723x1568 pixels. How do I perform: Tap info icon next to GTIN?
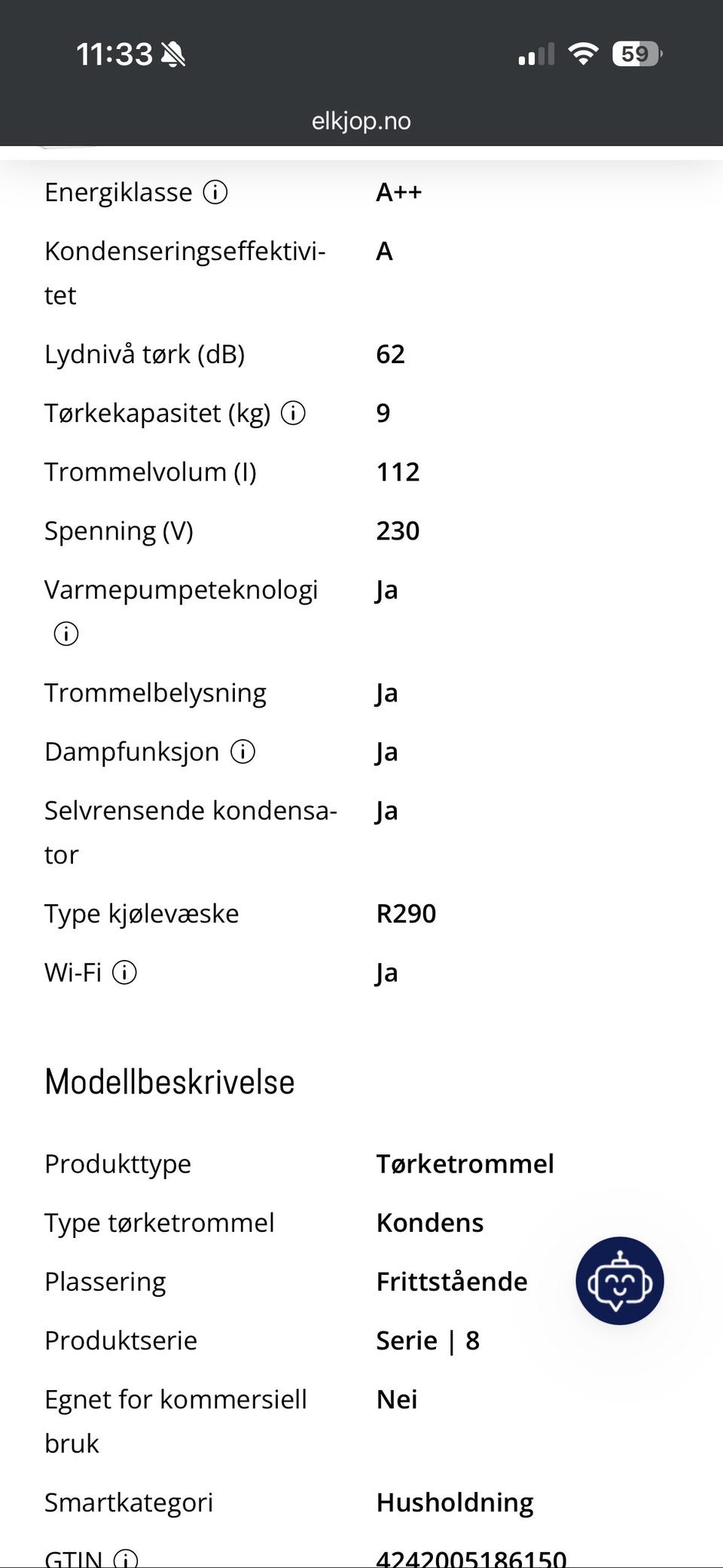click(125, 1559)
